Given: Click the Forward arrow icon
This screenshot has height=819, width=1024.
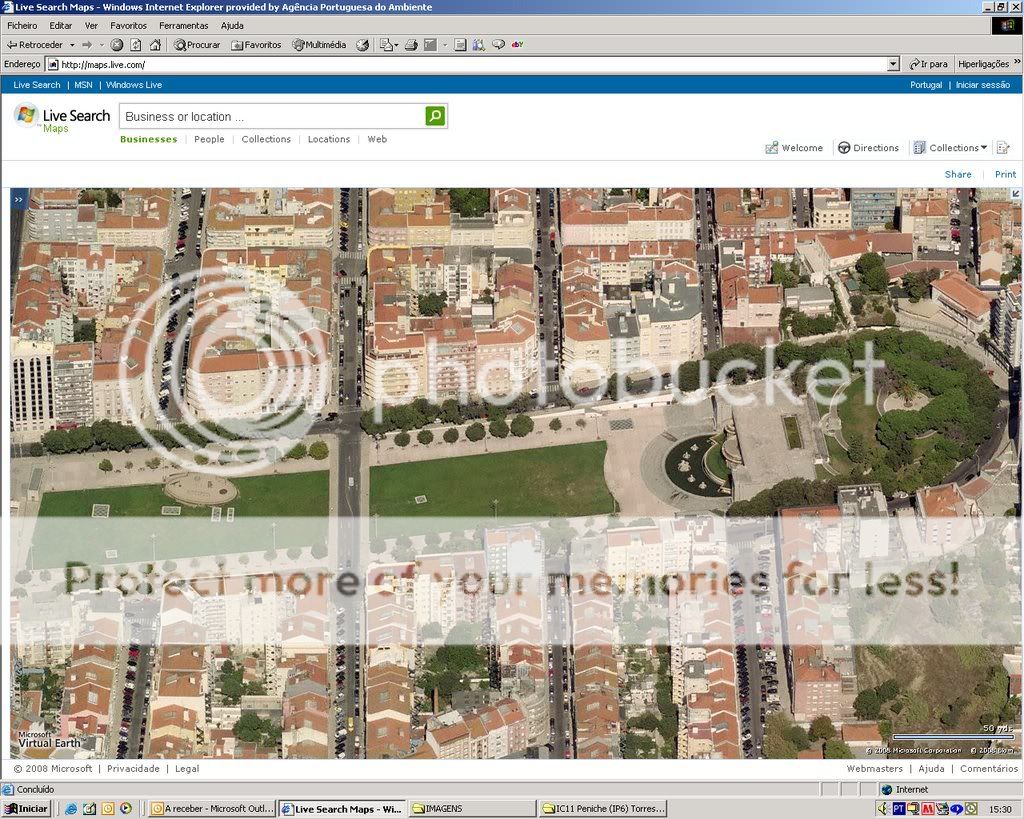Looking at the screenshot, I should 87,45.
